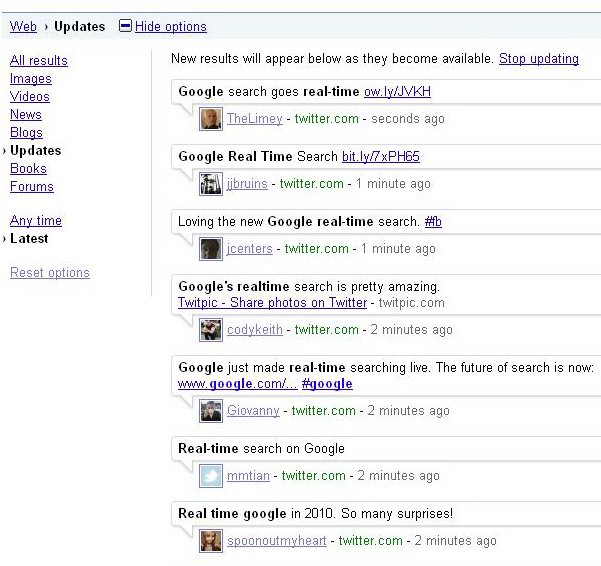601x566 pixels.
Task: Click 'Google Real Time Search' tweet text
Action: (x=258, y=156)
